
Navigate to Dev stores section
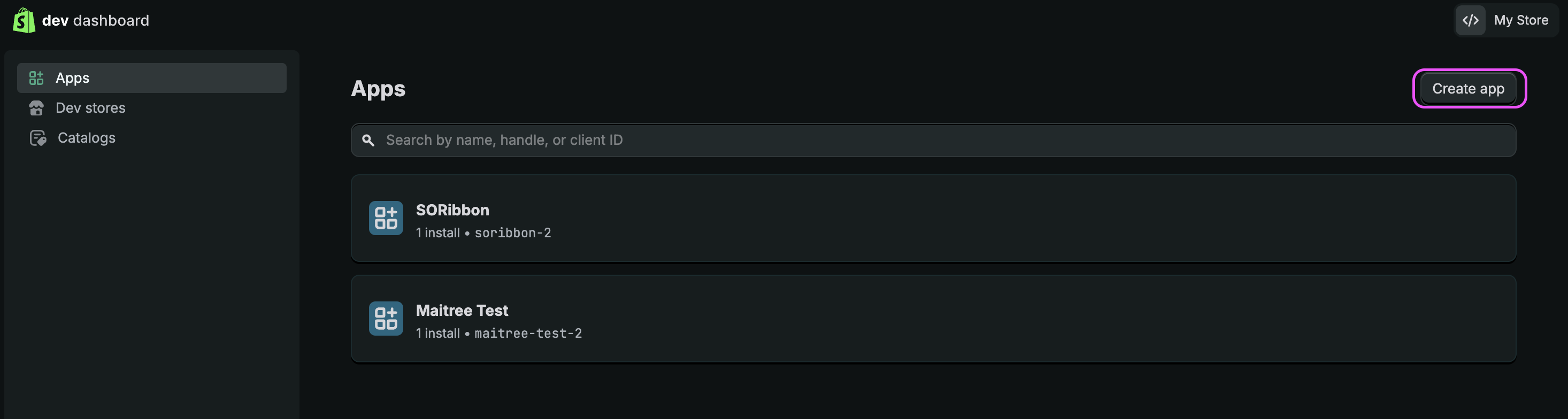91,107
